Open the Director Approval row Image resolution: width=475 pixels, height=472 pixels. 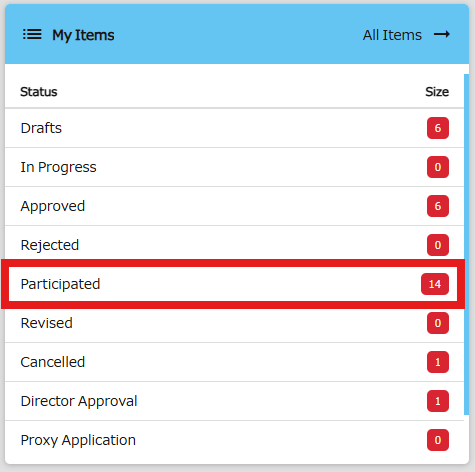(x=234, y=401)
